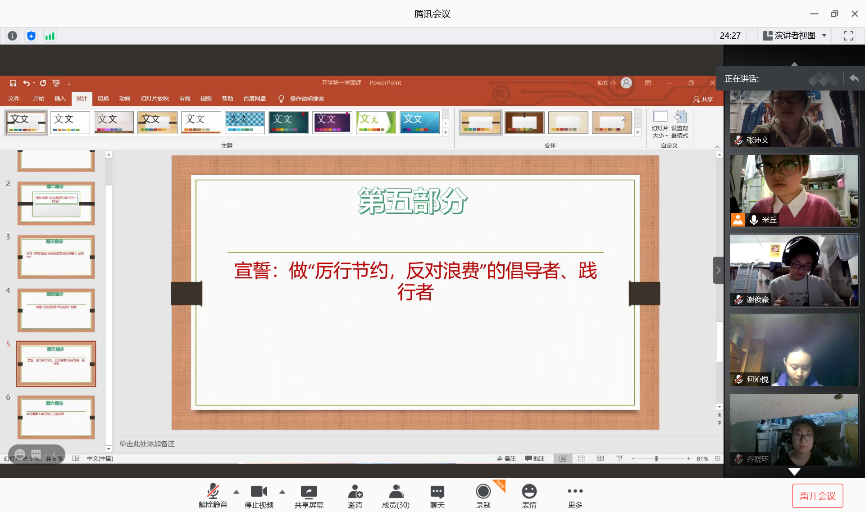
Task: Click the PowerPoint Share button
Action: (703, 99)
